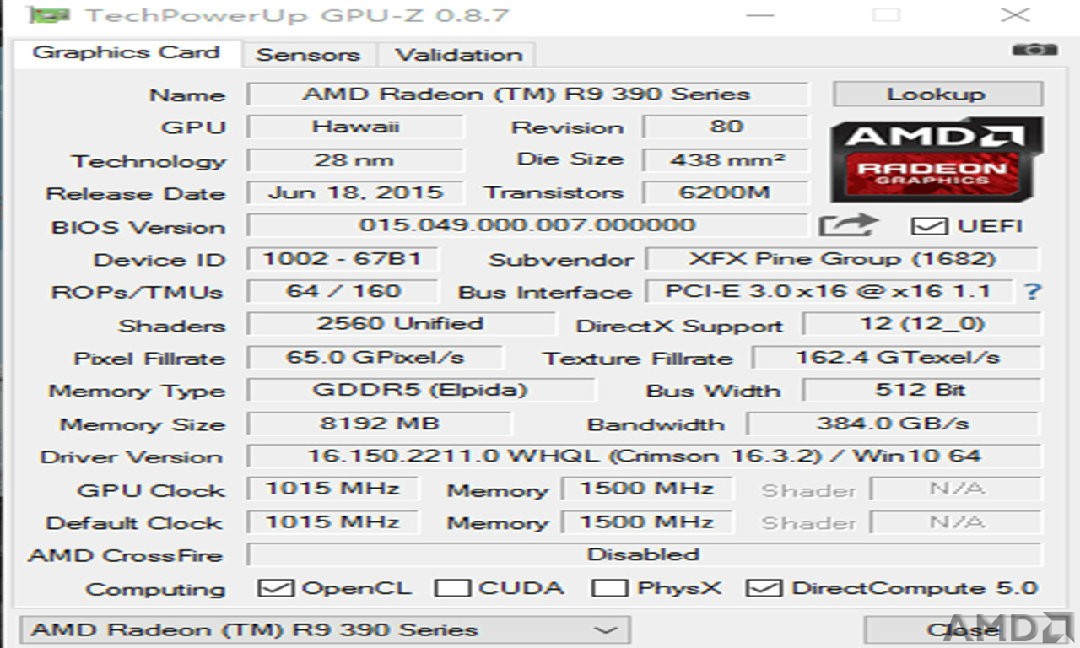Click the "DirectX Support" label

click(679, 326)
